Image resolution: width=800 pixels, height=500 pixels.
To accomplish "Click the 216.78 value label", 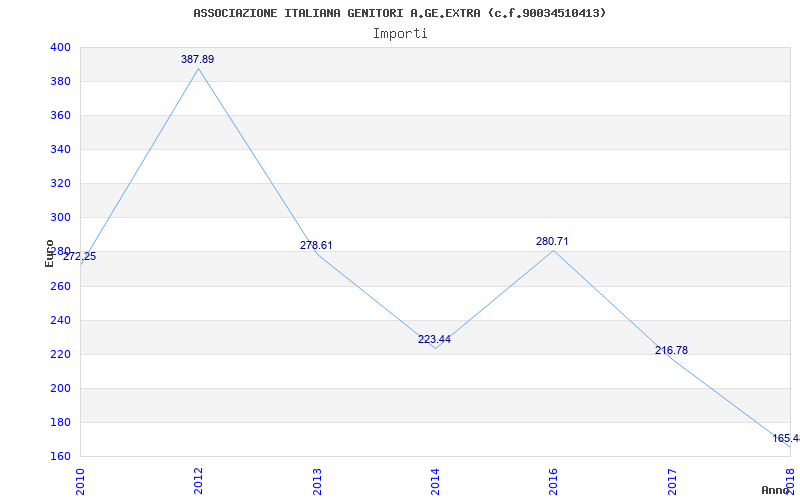I will pos(671,351).
